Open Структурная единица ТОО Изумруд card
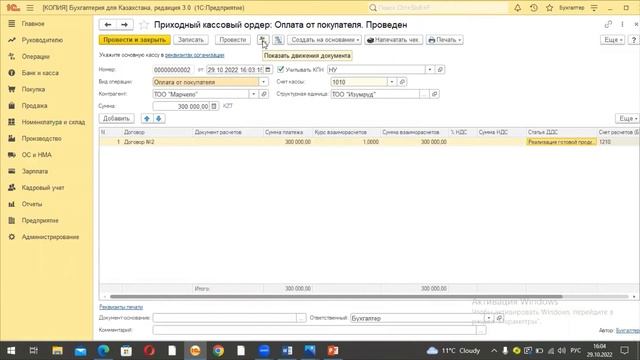 click(435, 94)
